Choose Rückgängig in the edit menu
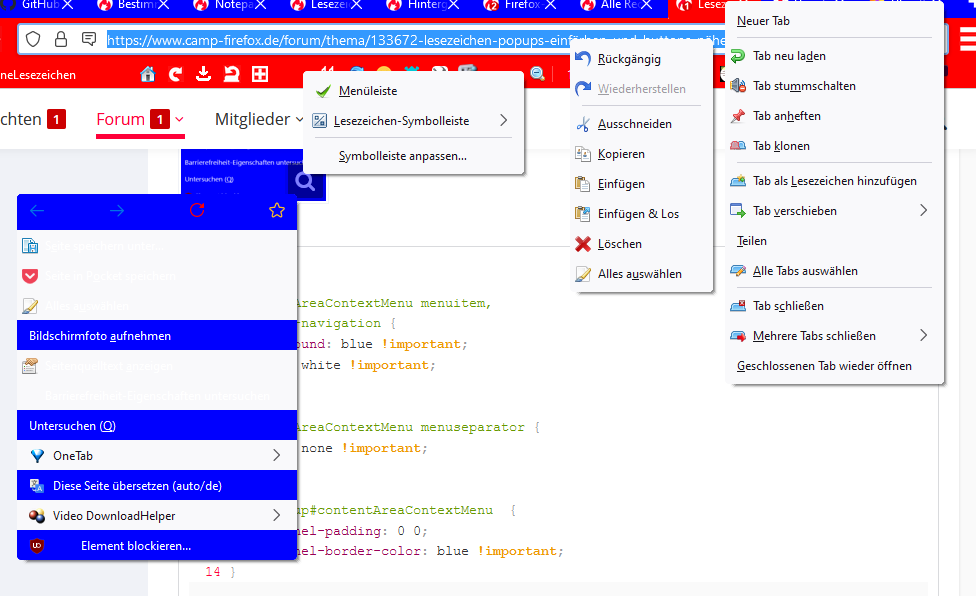976x596 pixels. click(642, 59)
